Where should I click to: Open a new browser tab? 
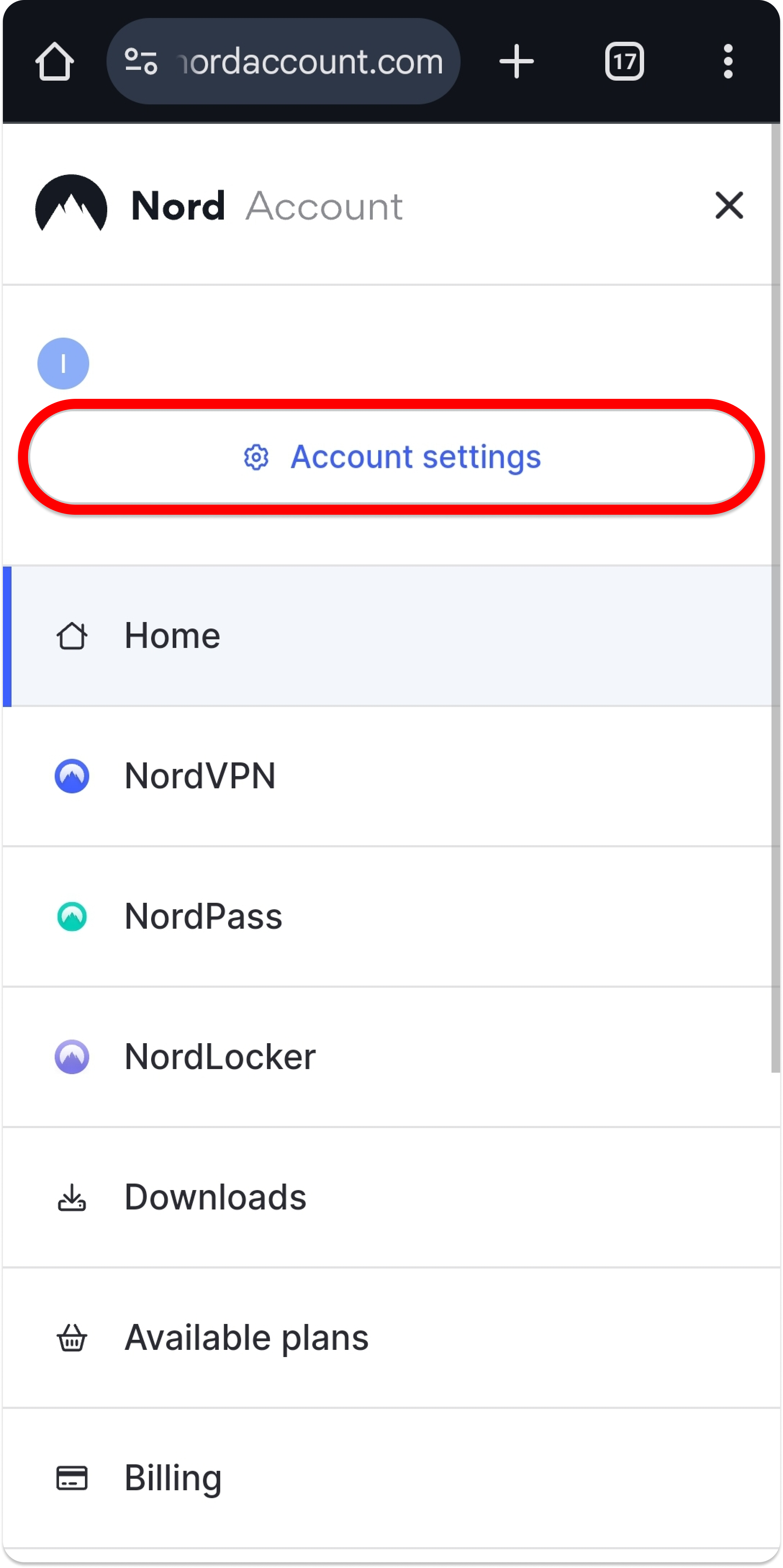[516, 62]
